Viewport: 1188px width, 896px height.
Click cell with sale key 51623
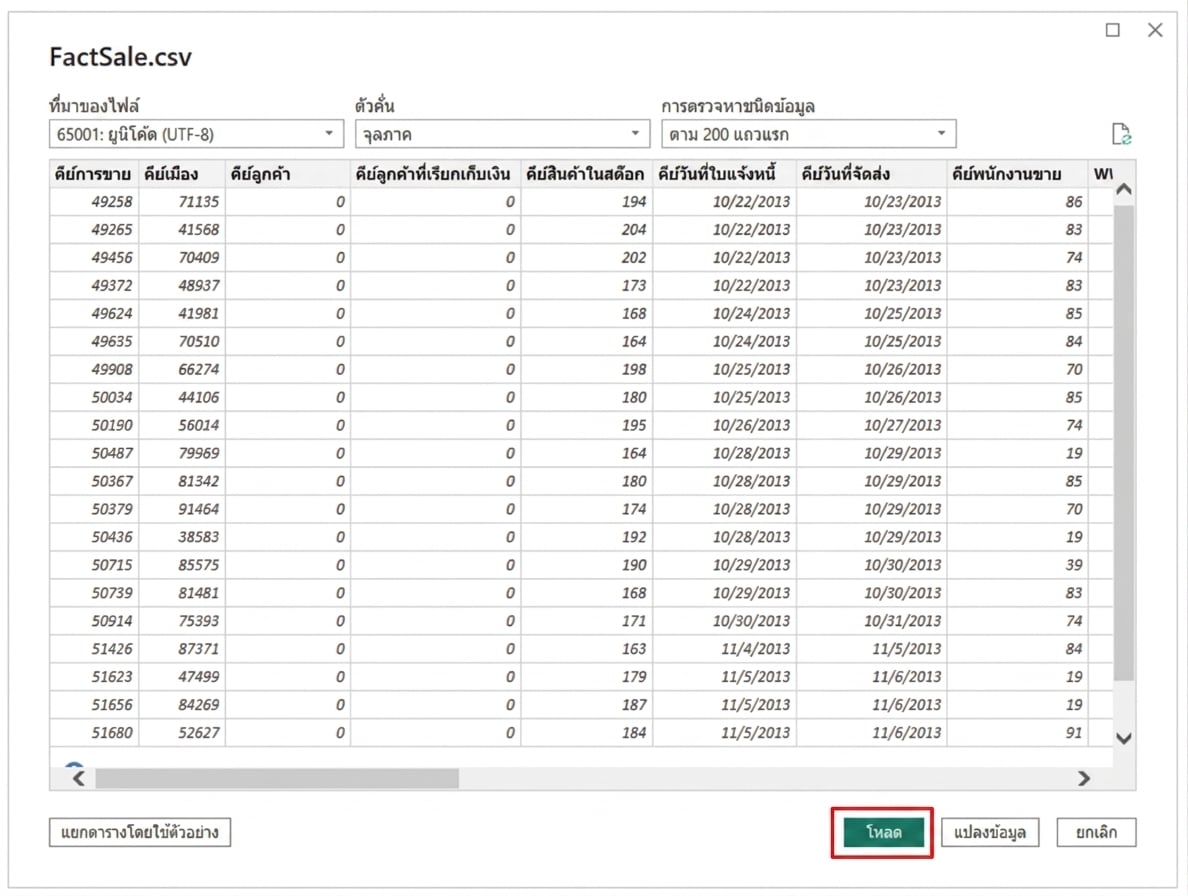pyautogui.click(x=94, y=677)
